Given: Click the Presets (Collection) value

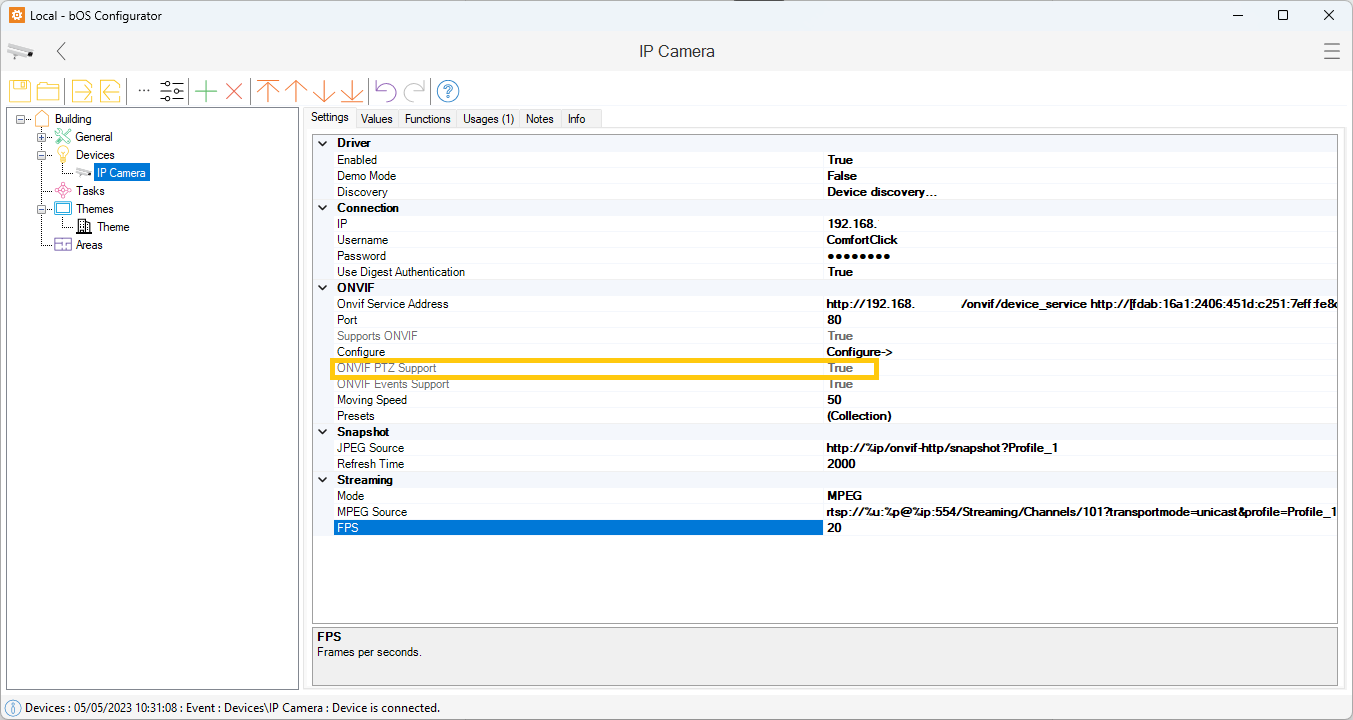Looking at the screenshot, I should 859,416.
